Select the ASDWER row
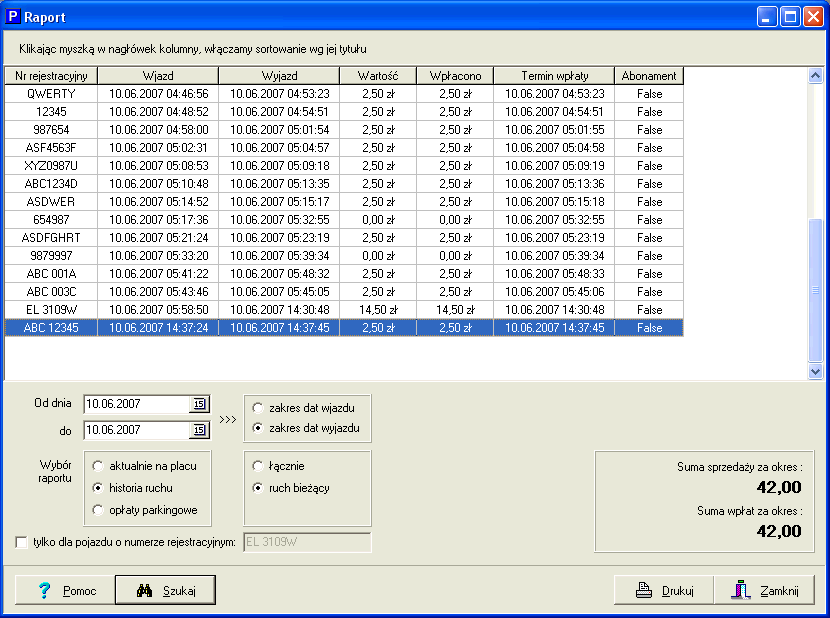The image size is (830, 618). 344,202
